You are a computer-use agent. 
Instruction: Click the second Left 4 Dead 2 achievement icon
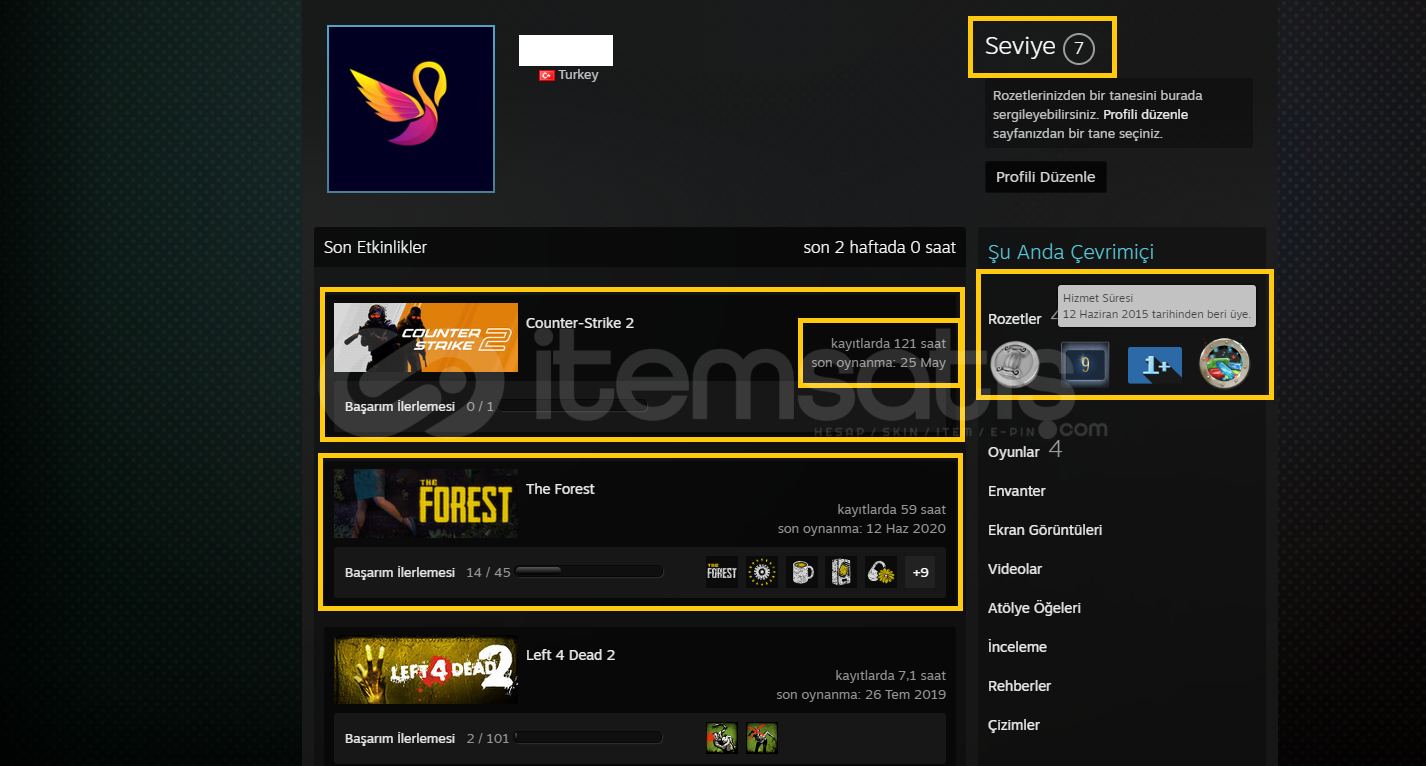762,738
